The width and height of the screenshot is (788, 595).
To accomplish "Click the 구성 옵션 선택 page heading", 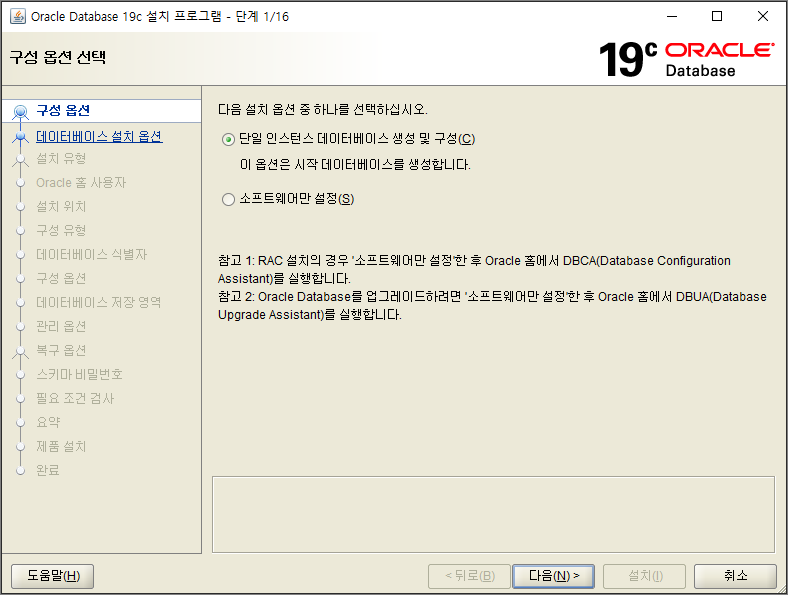I will pos(58,57).
